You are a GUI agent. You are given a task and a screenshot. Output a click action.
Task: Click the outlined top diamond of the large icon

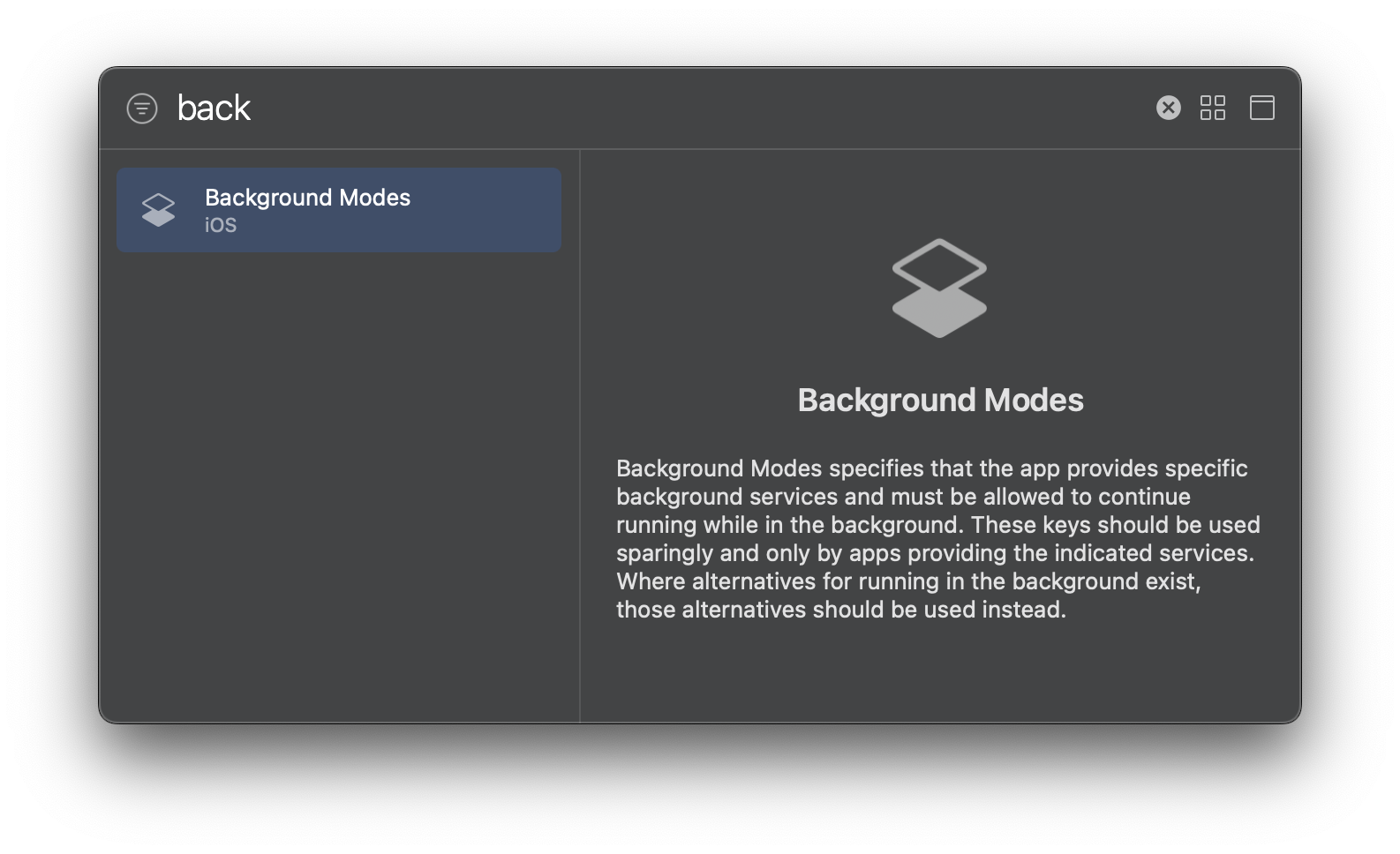point(939,266)
